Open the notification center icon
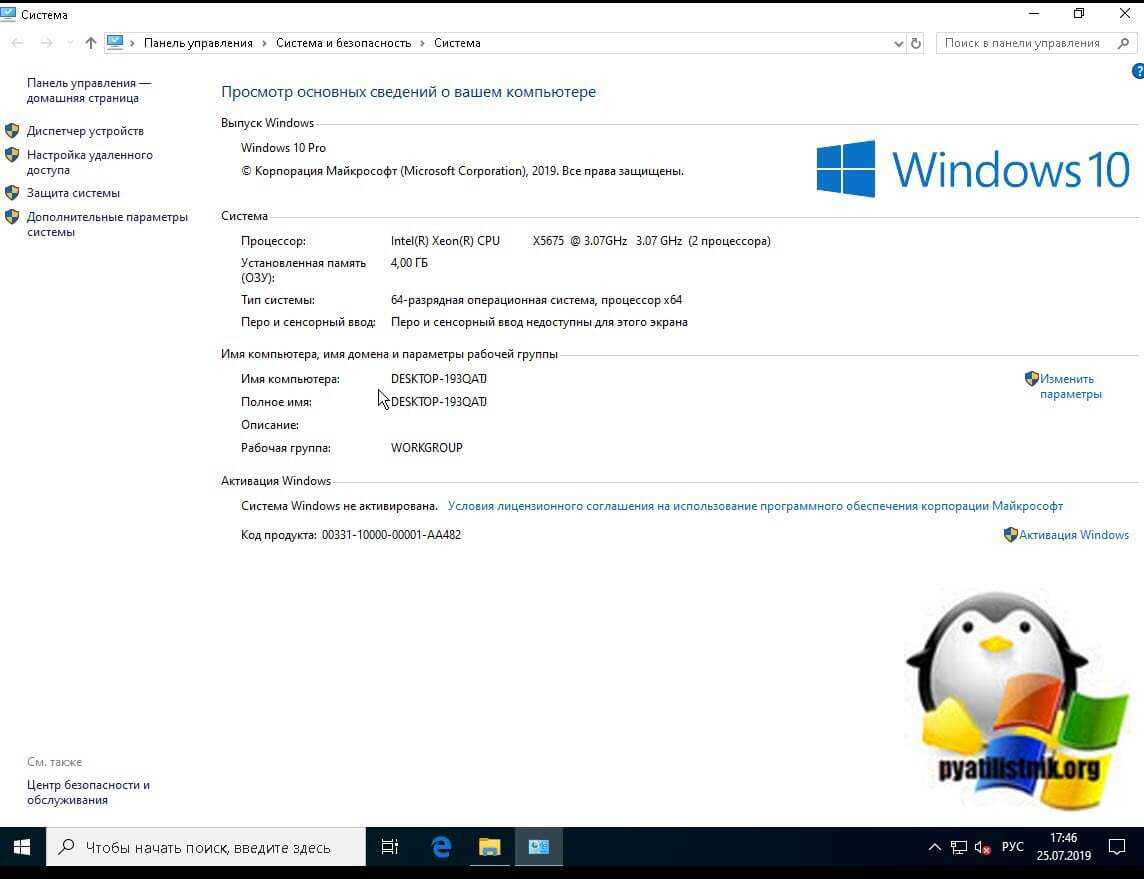Viewport: 1144px width, 879px height. click(1116, 847)
